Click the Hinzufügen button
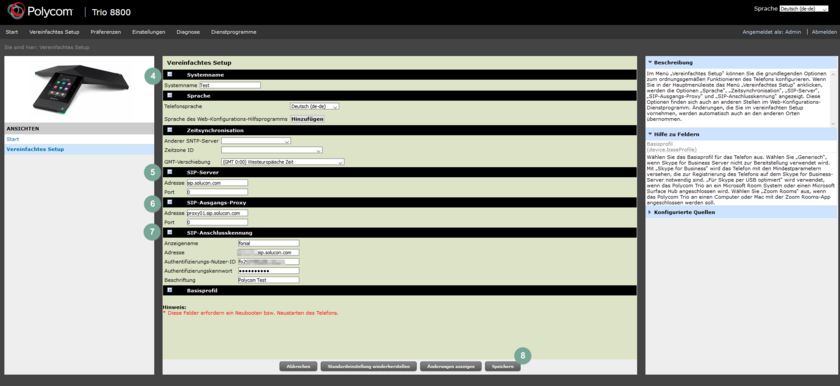The width and height of the screenshot is (840, 386). pos(308,119)
